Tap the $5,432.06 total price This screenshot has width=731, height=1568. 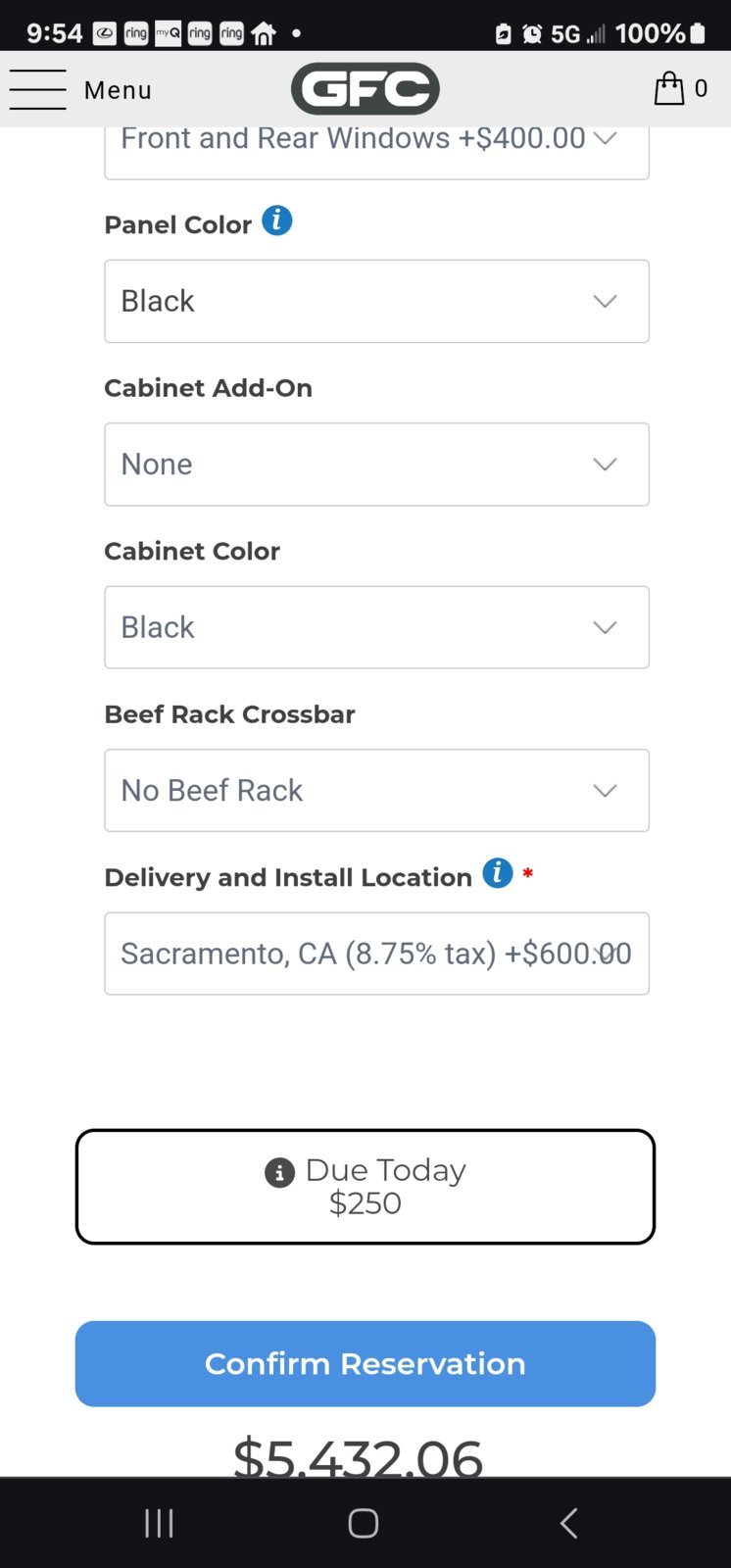click(x=358, y=1456)
